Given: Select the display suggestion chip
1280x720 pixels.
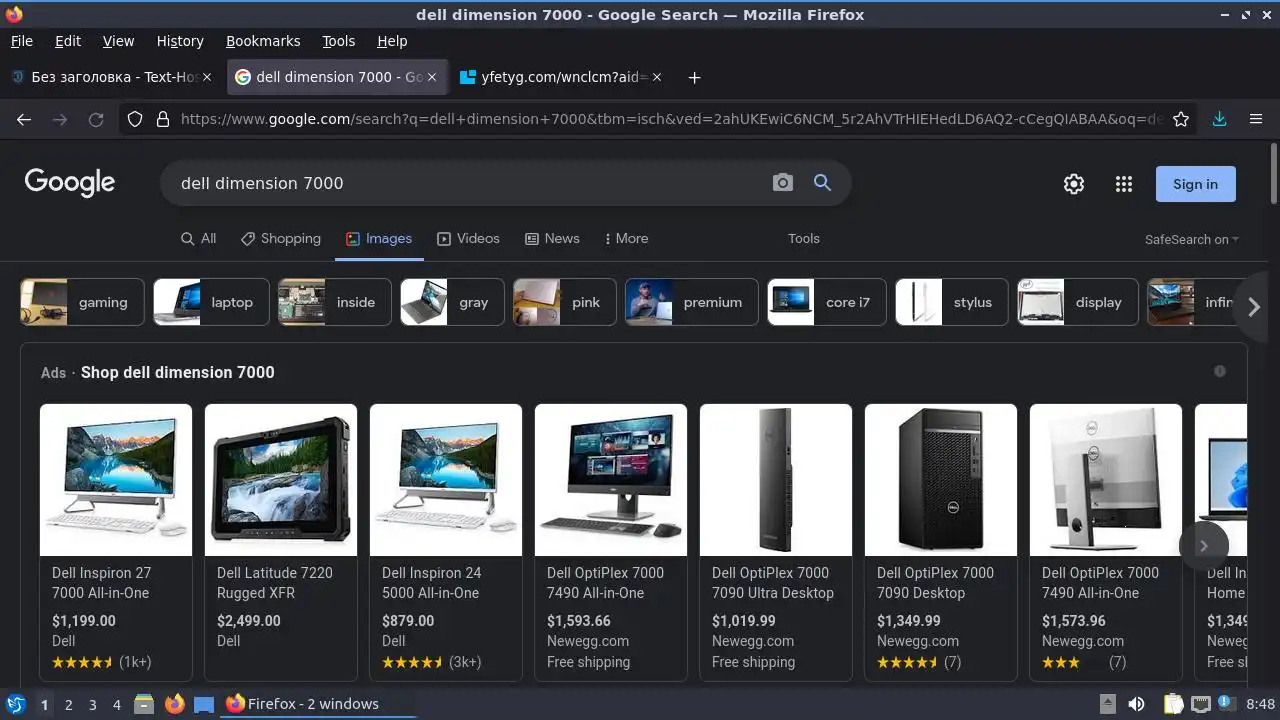Looking at the screenshot, I should 1078,302.
